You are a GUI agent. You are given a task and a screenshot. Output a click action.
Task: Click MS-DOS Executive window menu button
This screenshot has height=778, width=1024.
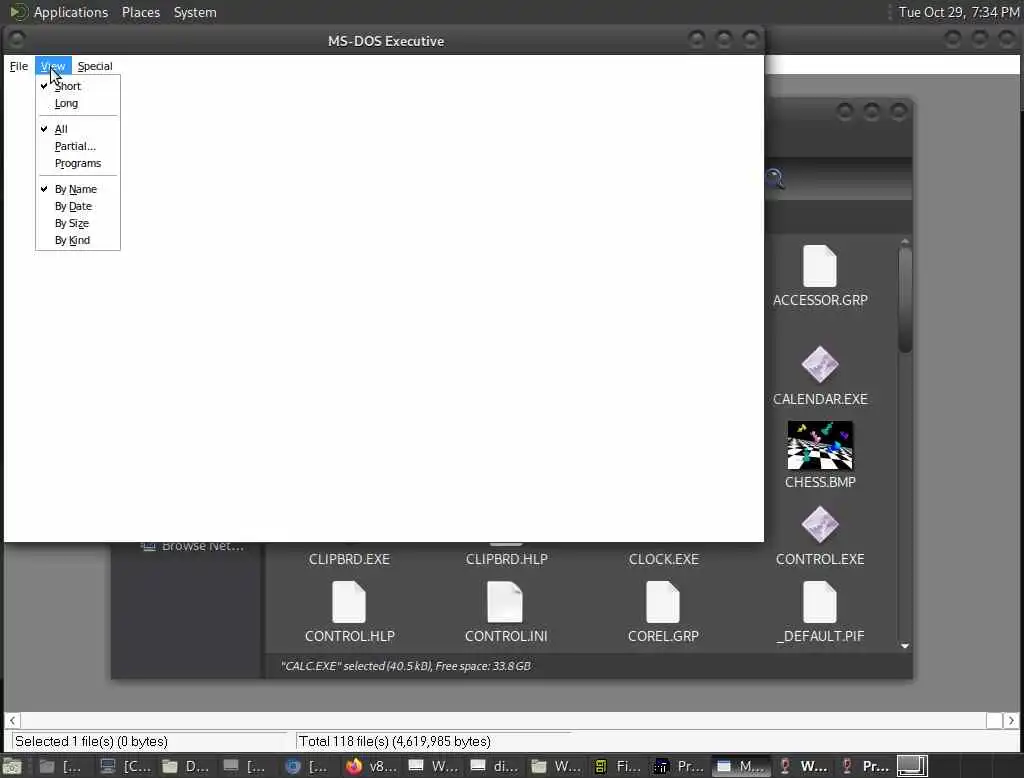click(x=16, y=40)
